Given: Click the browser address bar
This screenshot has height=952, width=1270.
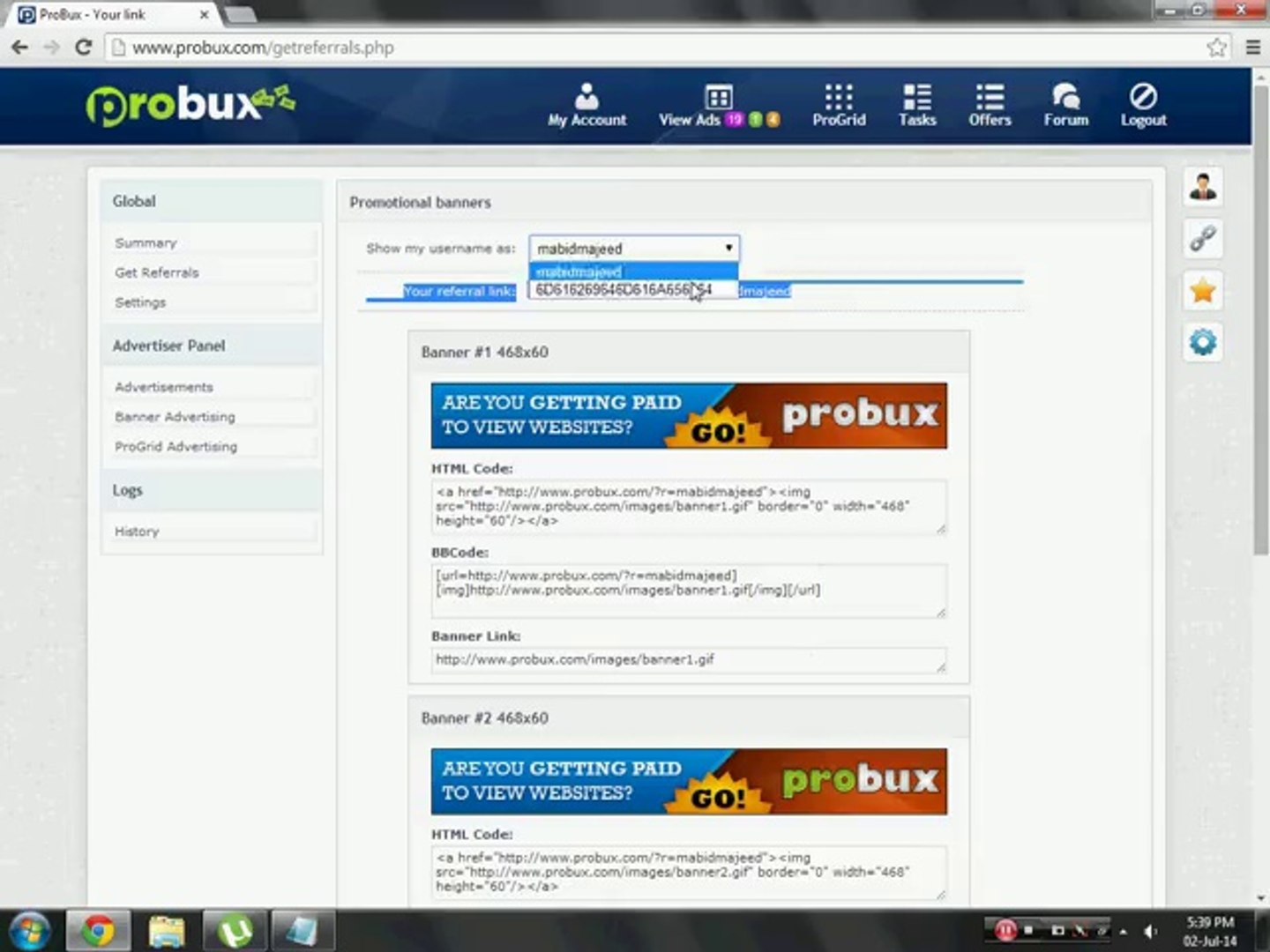Looking at the screenshot, I should click(653, 48).
